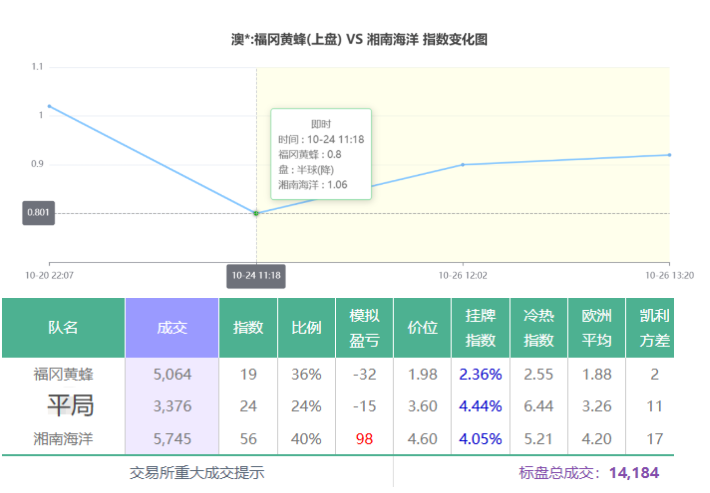
Task: Click the 交易所重大成交提示 text
Action: tap(197, 473)
